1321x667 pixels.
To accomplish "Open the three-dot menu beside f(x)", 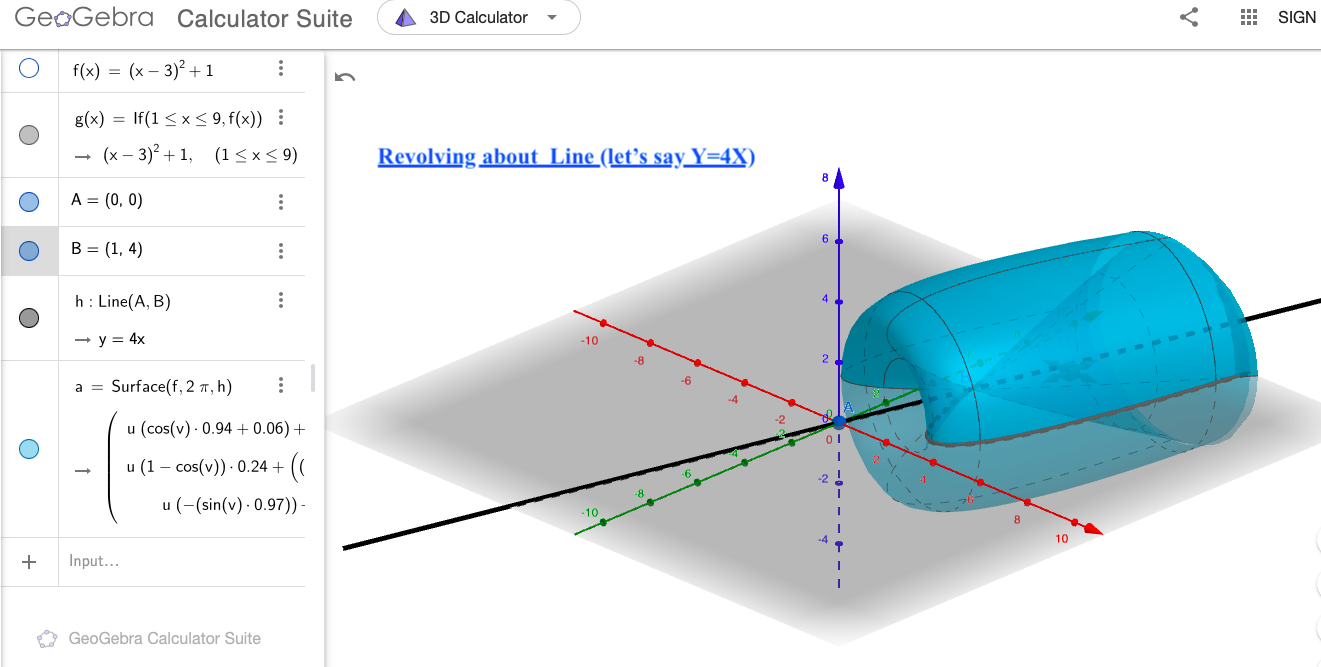I will 281,68.
